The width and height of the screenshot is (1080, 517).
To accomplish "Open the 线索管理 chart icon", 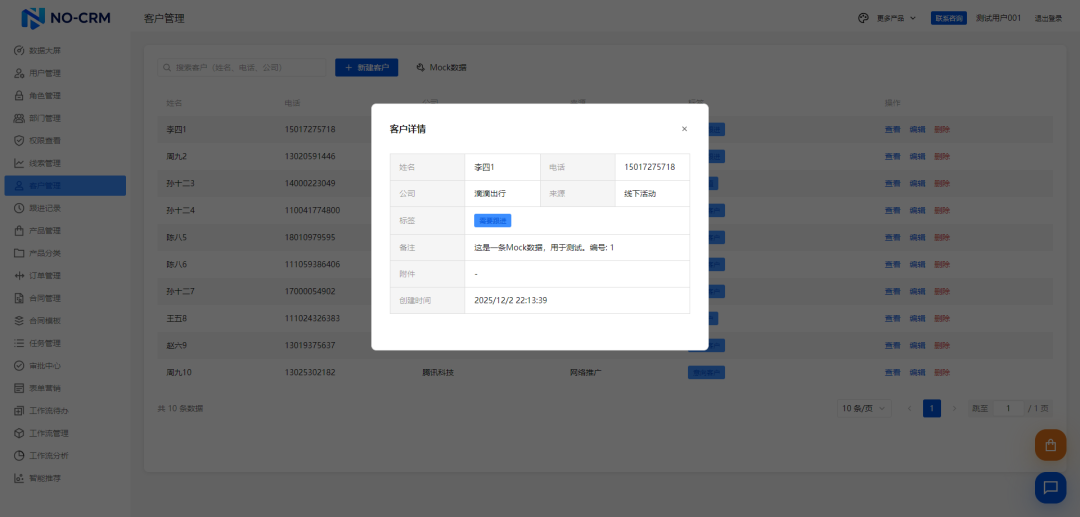I will tap(19, 163).
